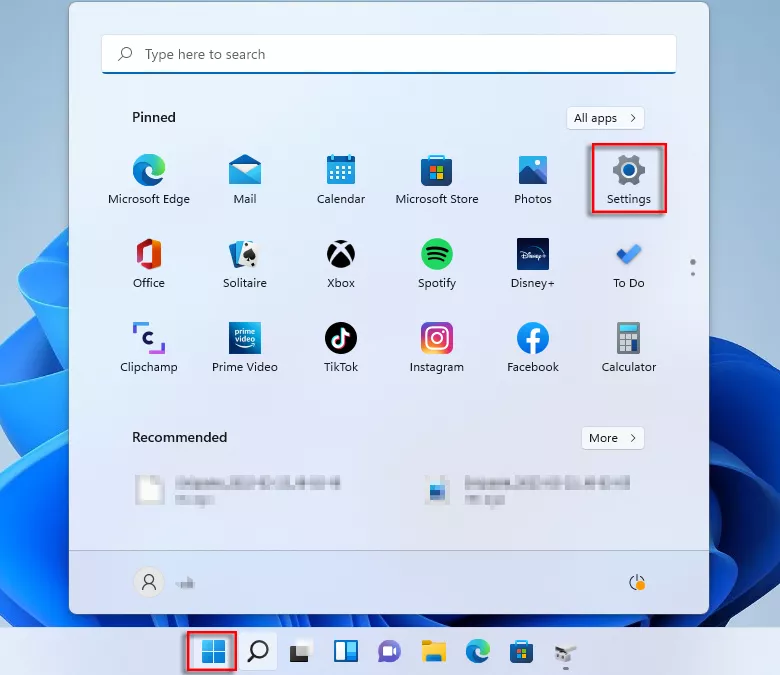Open the Widgets panel from taskbar
780x675 pixels.
click(x=346, y=651)
